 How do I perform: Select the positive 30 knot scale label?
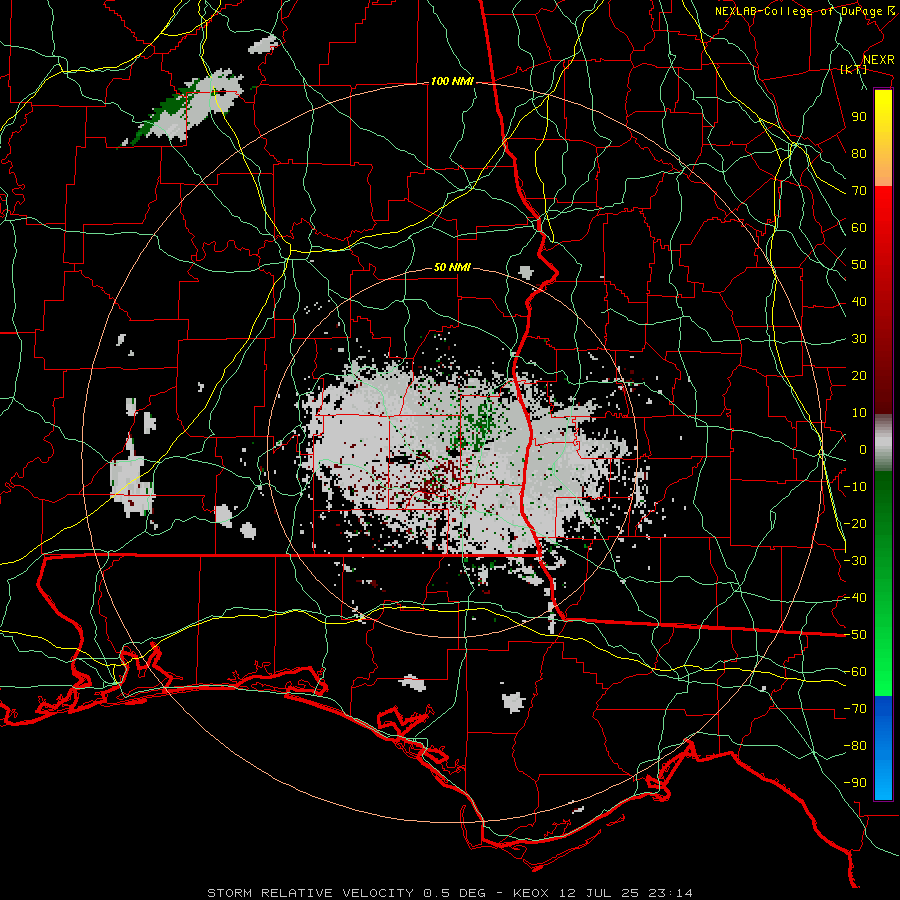pyautogui.click(x=859, y=339)
